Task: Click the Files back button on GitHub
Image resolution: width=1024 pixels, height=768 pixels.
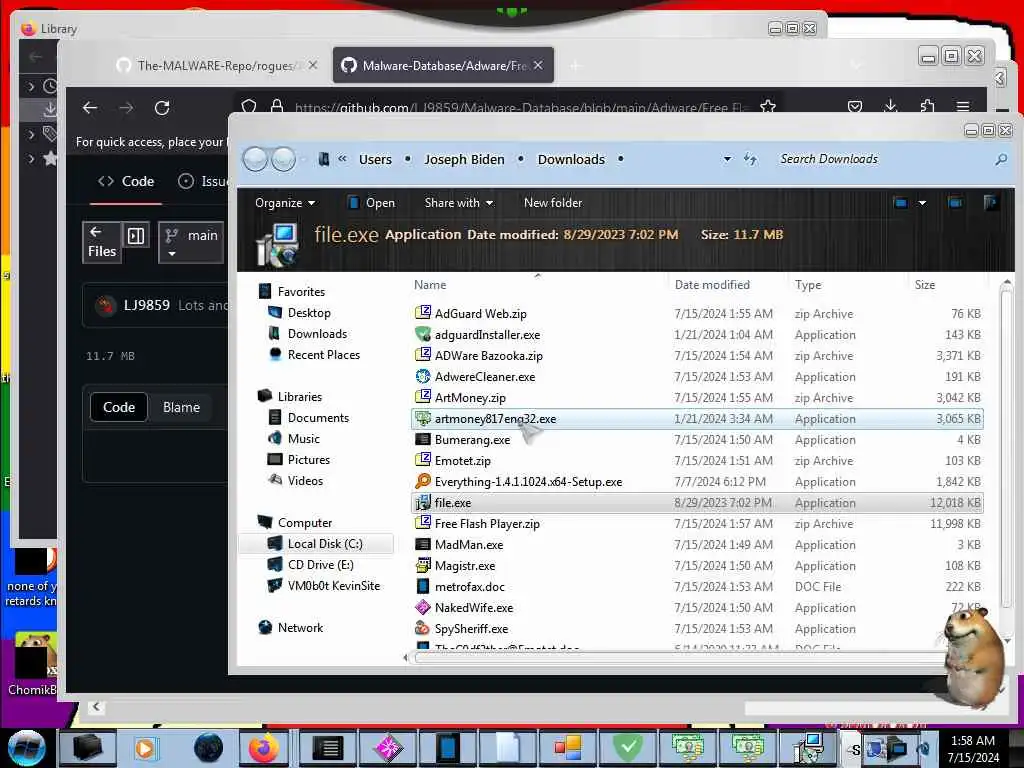Action: click(102, 242)
